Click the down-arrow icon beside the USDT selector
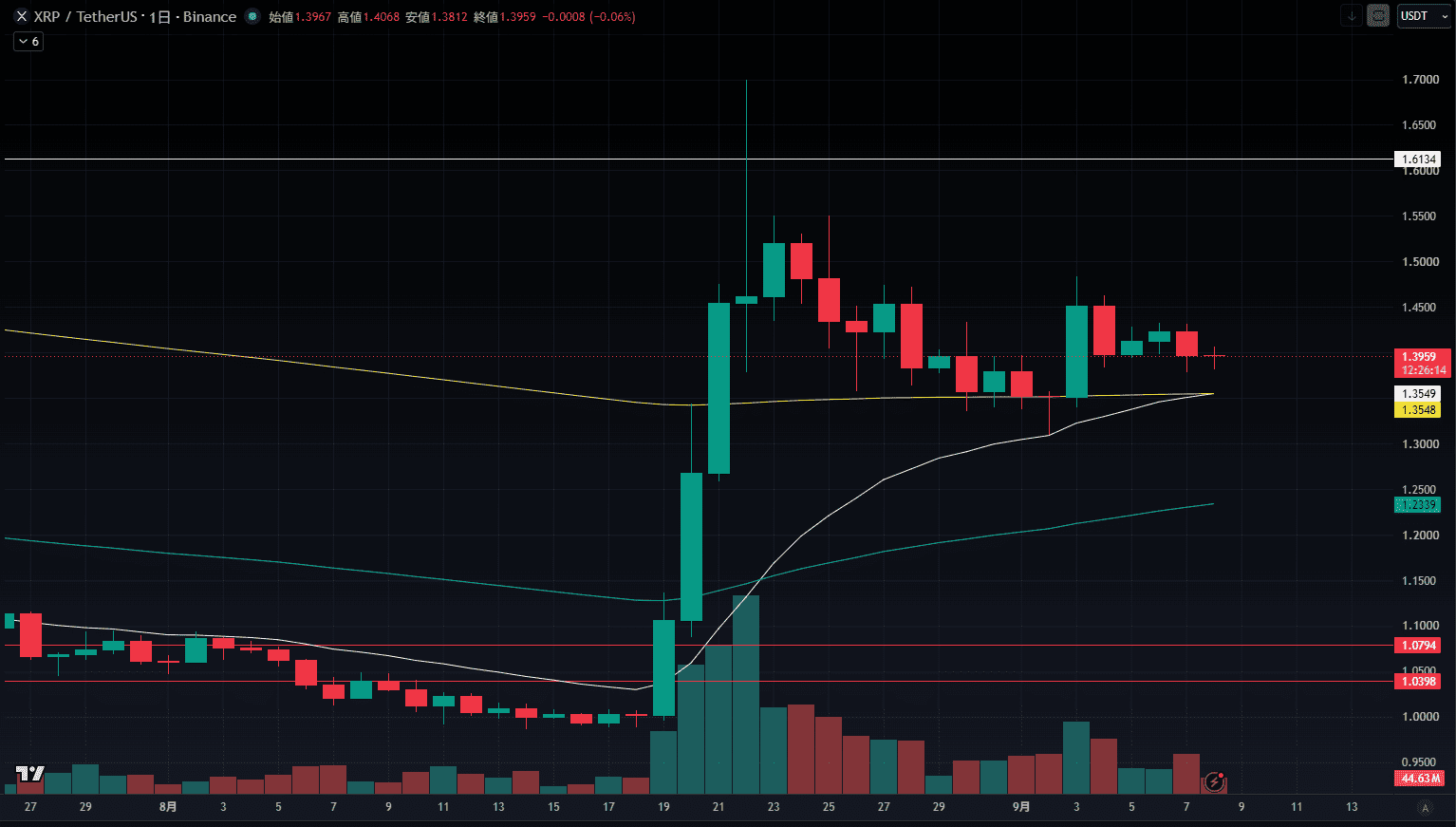Image resolution: width=1456 pixels, height=827 pixels. [1351, 16]
